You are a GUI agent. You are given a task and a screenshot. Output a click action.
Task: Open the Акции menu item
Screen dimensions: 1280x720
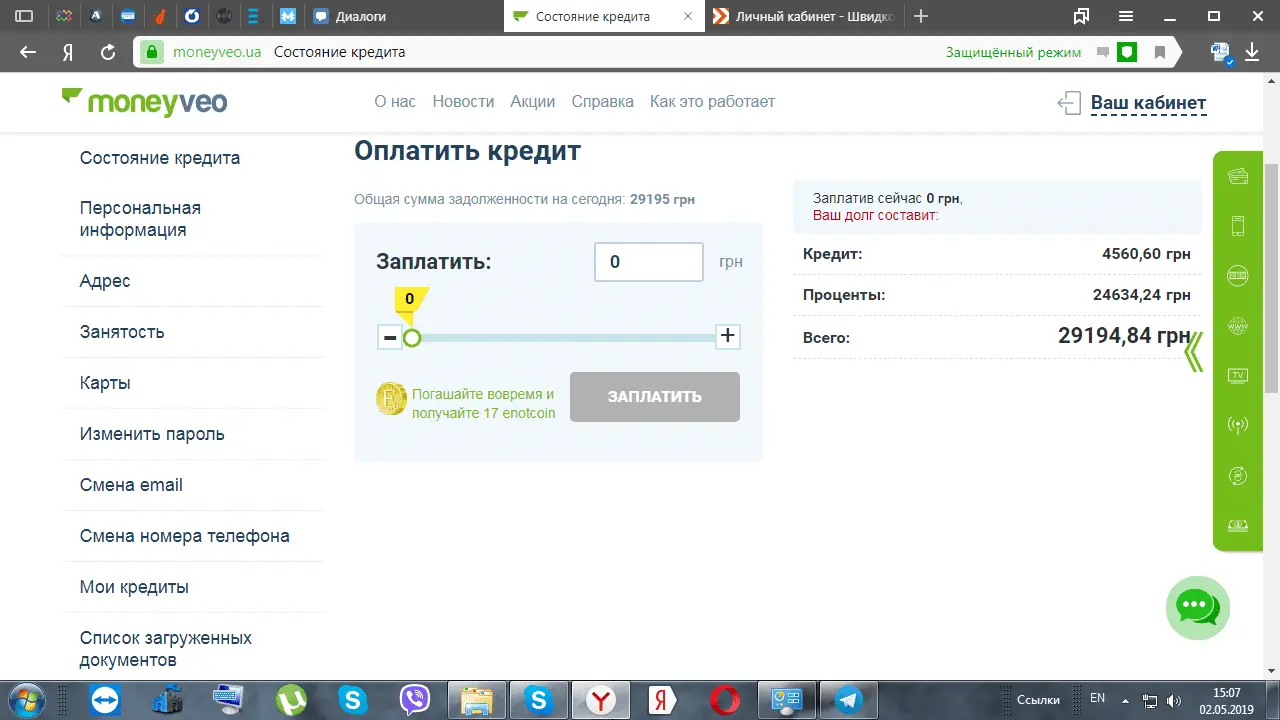tap(532, 101)
